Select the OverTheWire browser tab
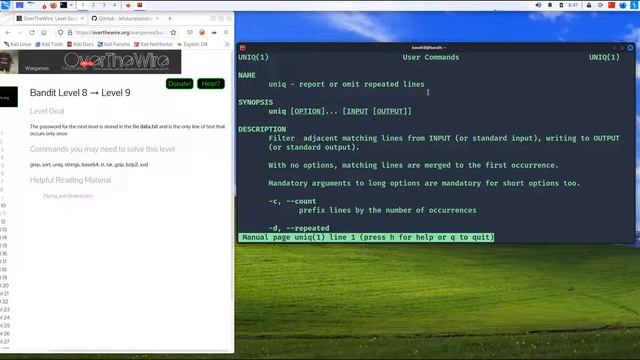Image resolution: width=640 pixels, height=360 pixels. pyautogui.click(x=50, y=18)
